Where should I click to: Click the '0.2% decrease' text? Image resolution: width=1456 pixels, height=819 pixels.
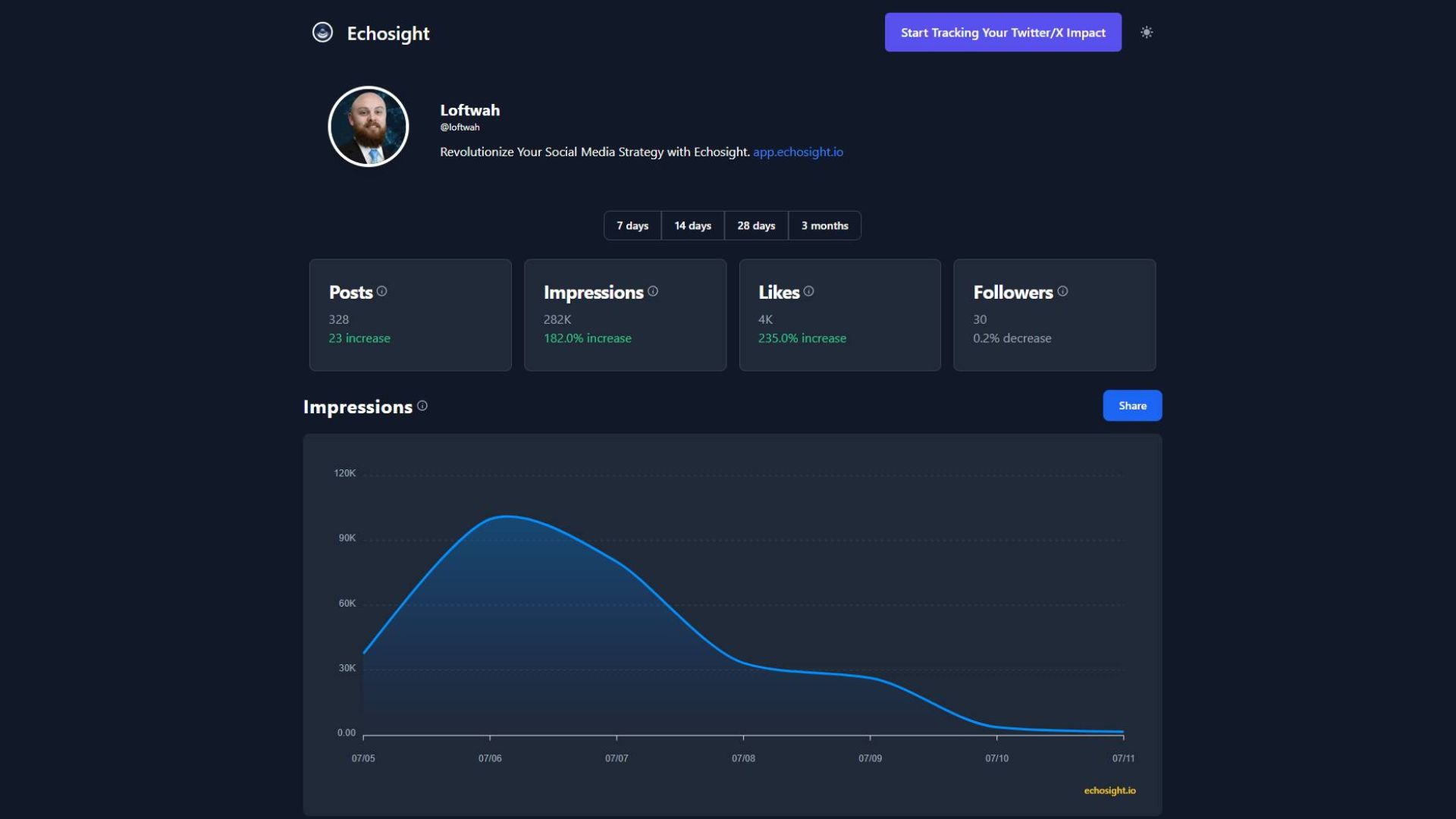pos(1012,338)
